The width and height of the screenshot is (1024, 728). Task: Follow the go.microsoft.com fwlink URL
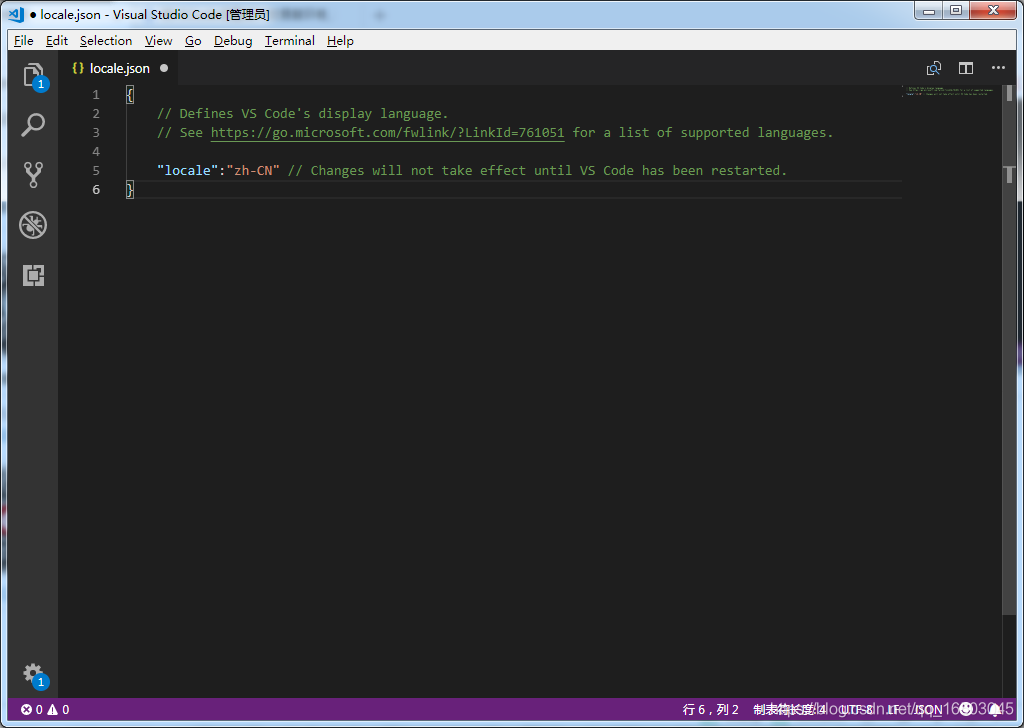(387, 133)
